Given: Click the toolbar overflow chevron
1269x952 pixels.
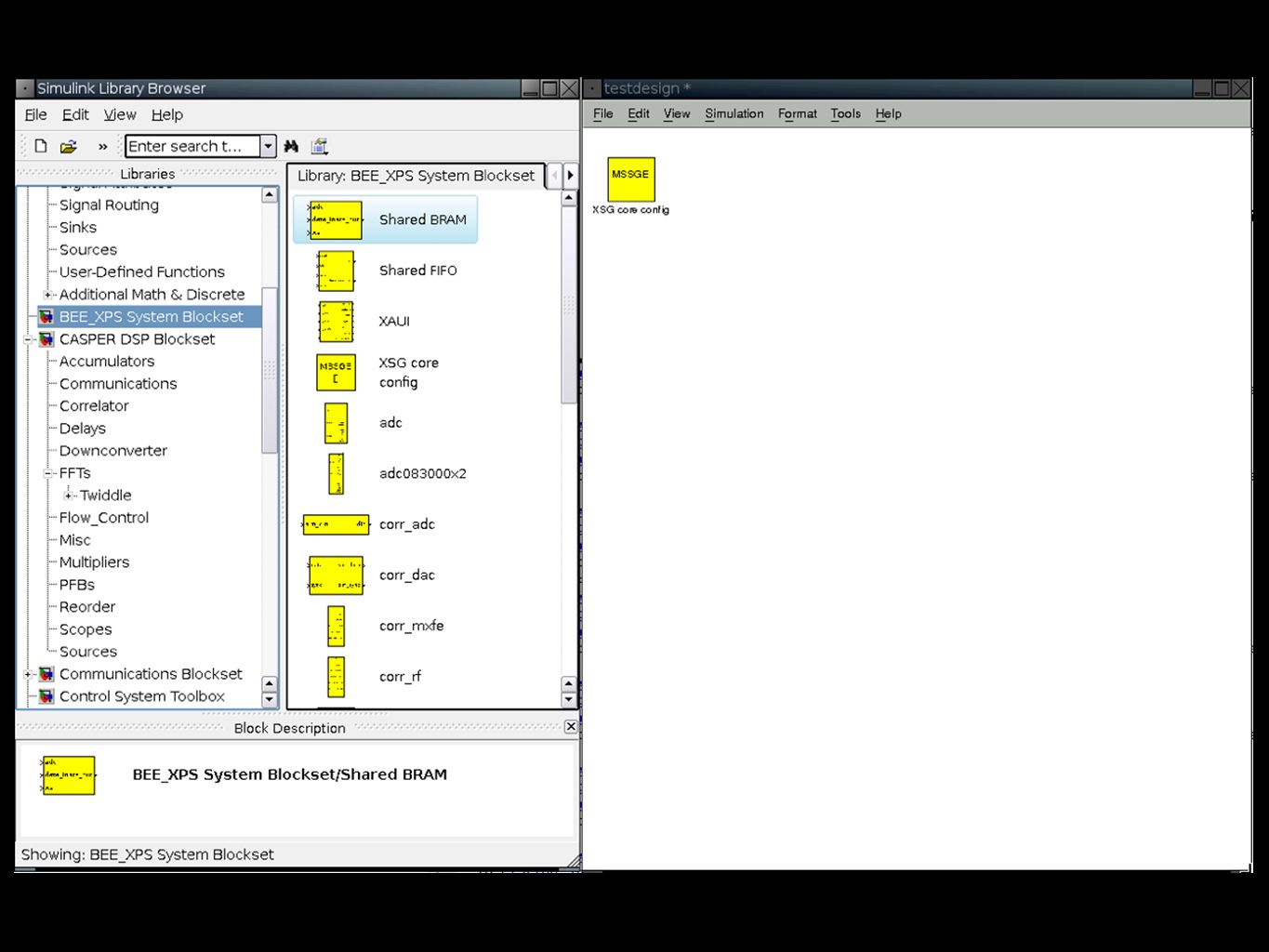Looking at the screenshot, I should (x=103, y=147).
